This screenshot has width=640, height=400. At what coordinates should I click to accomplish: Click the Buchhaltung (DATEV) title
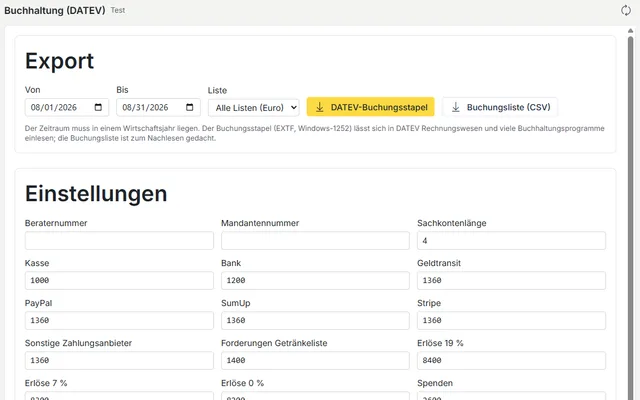tap(55, 10)
